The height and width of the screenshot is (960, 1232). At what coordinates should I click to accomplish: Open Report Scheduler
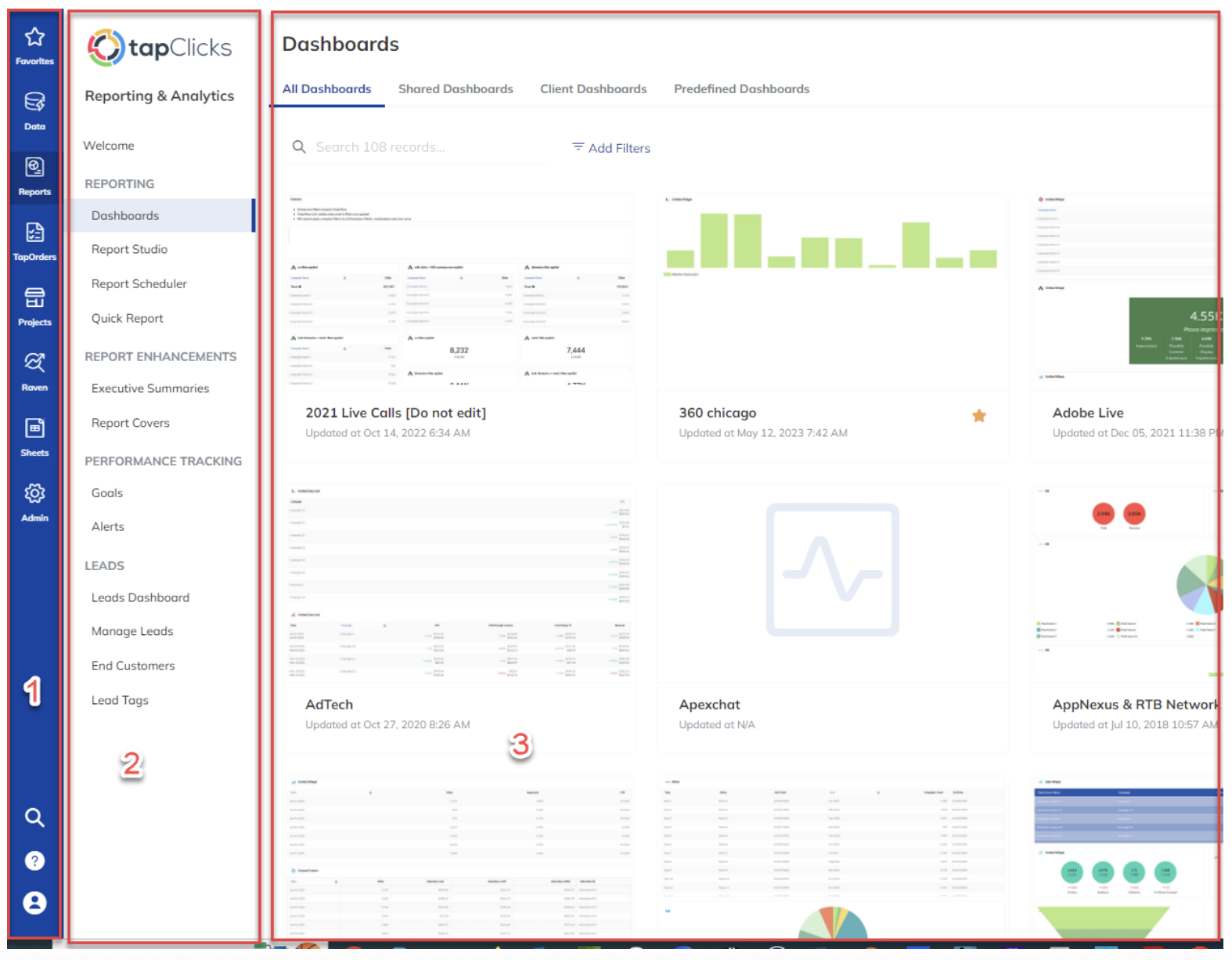click(x=139, y=283)
